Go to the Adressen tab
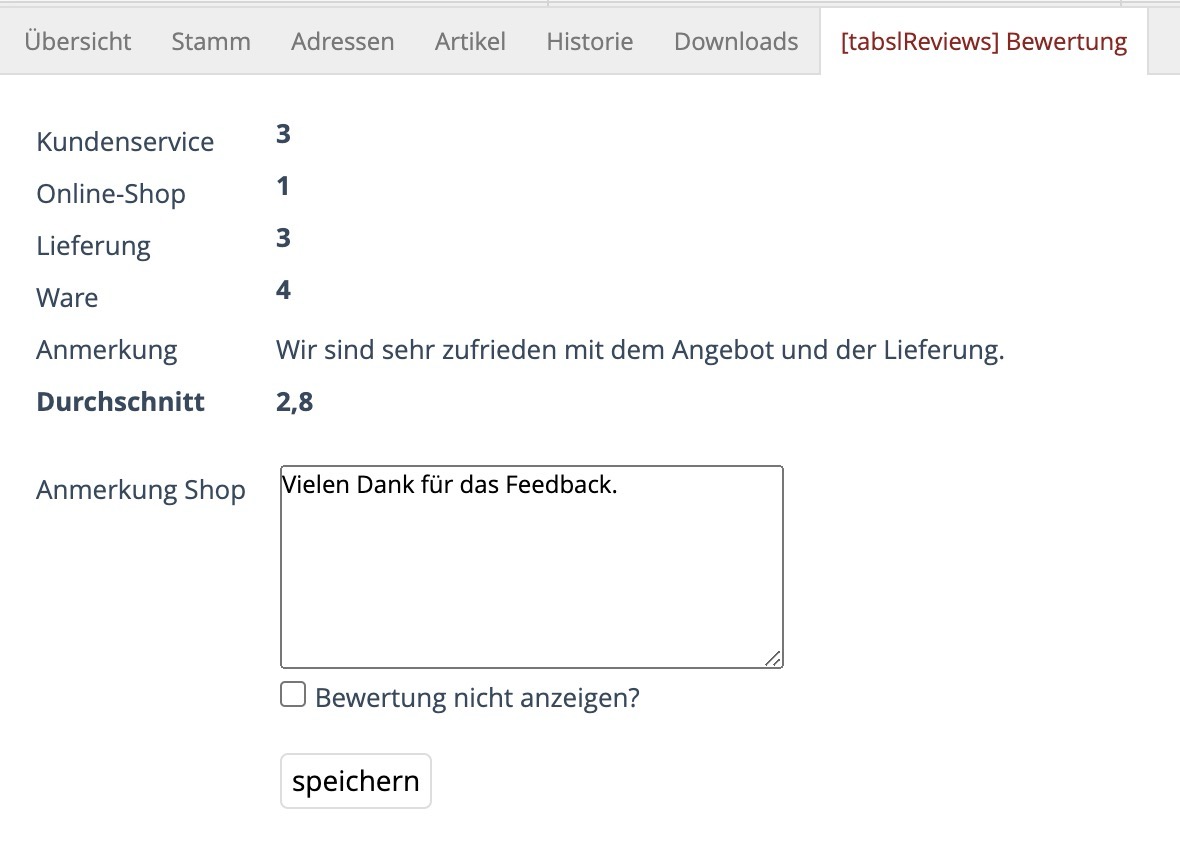This screenshot has height=850, width=1180. (343, 41)
